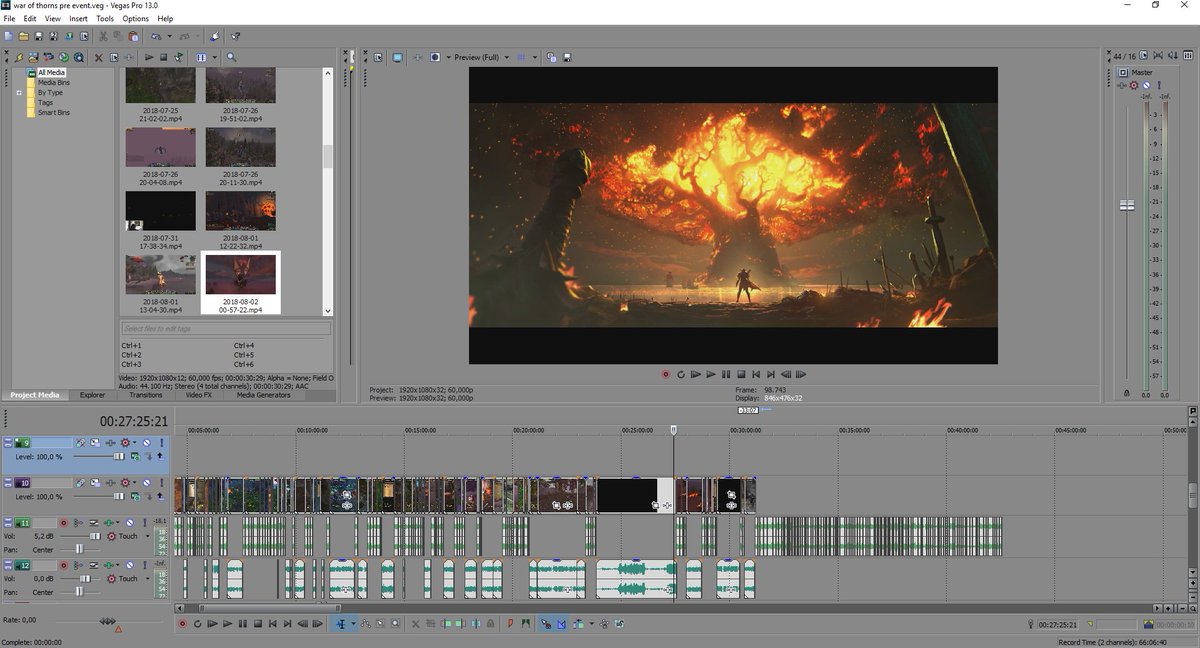Image resolution: width=1200 pixels, height=648 pixels.
Task: Select Envelope Edit Tool in timeline toolbar
Action: [366, 624]
